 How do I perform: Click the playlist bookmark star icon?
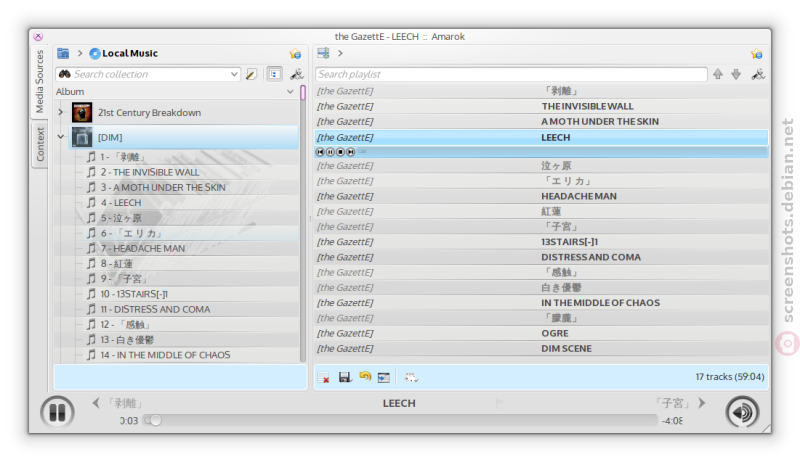[756, 54]
